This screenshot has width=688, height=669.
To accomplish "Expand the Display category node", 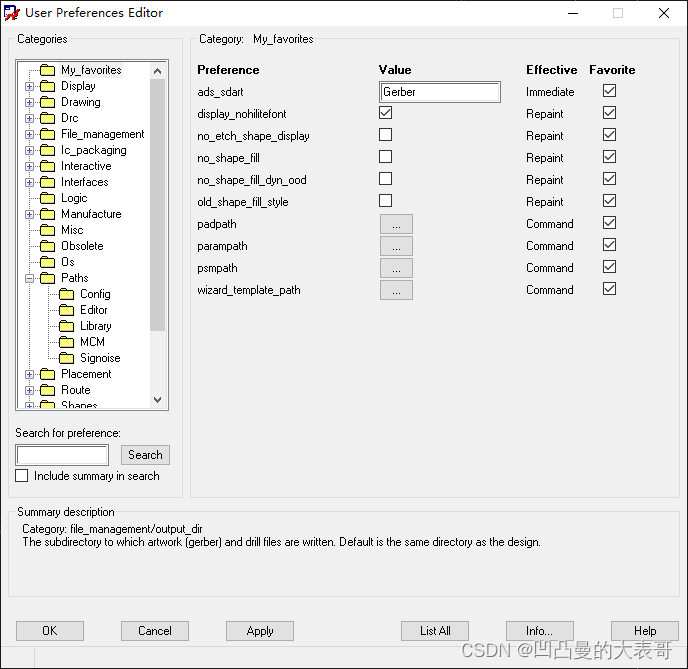I will point(29,86).
